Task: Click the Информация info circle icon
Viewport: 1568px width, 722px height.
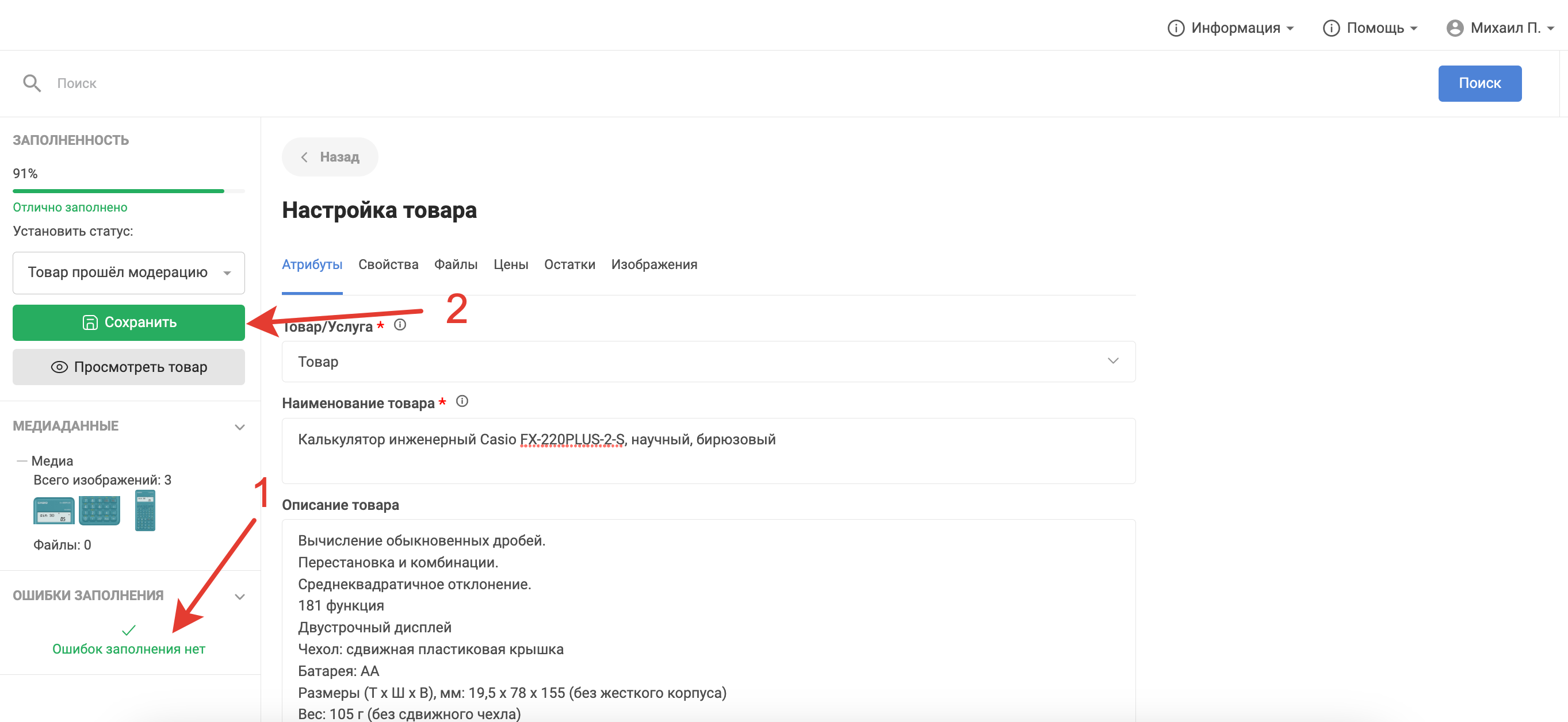Action: coord(1175,28)
